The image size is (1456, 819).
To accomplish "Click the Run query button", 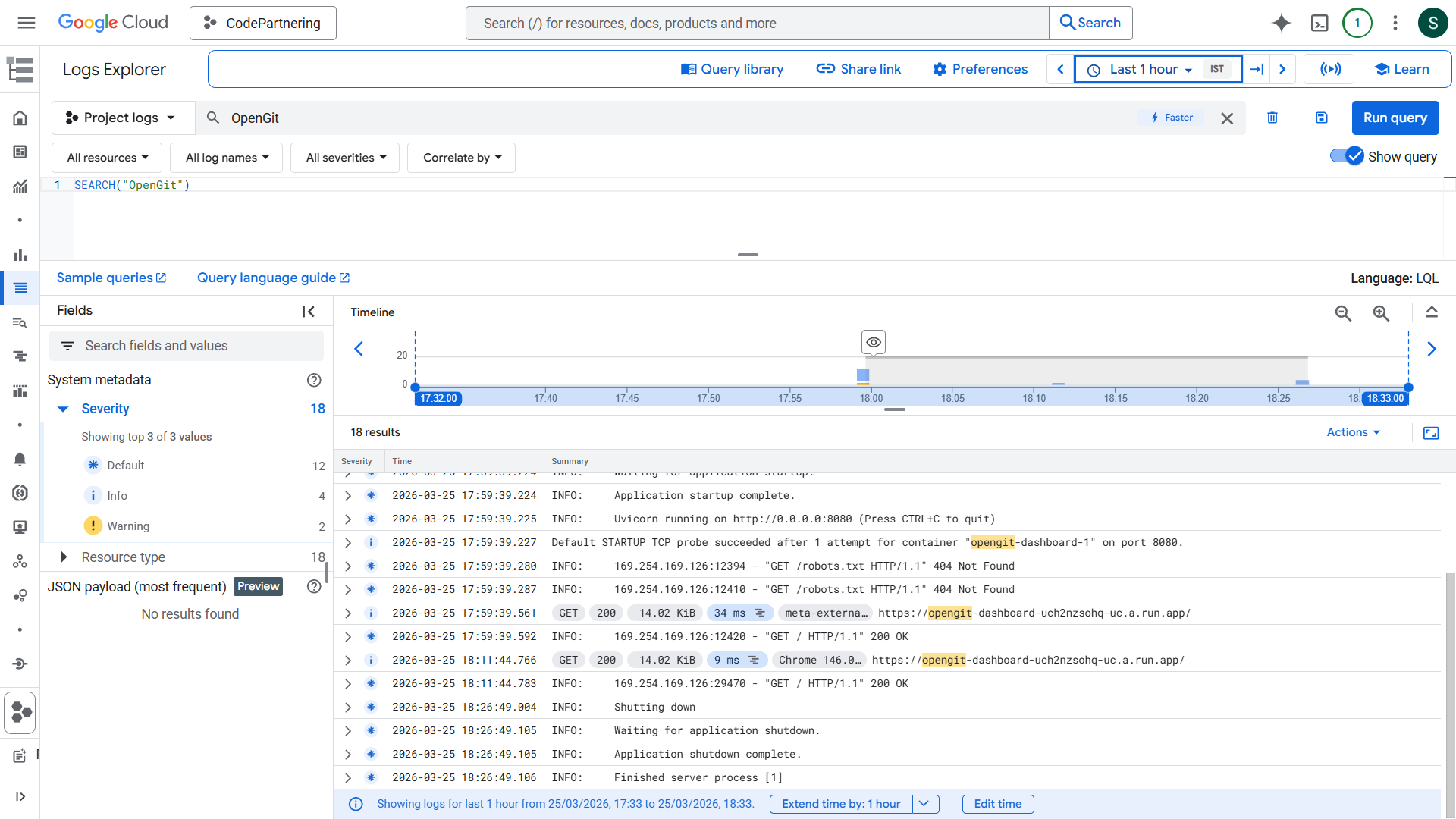I will [1395, 118].
